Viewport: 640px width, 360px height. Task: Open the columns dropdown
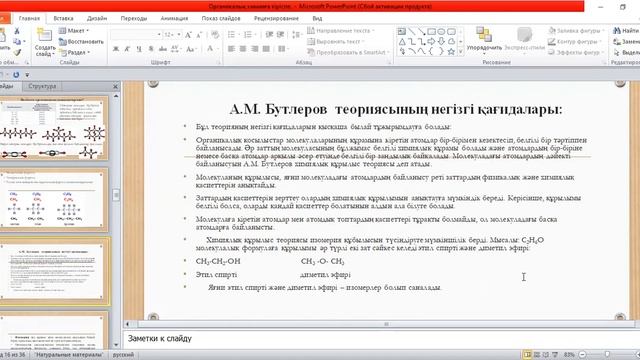pos(283,49)
